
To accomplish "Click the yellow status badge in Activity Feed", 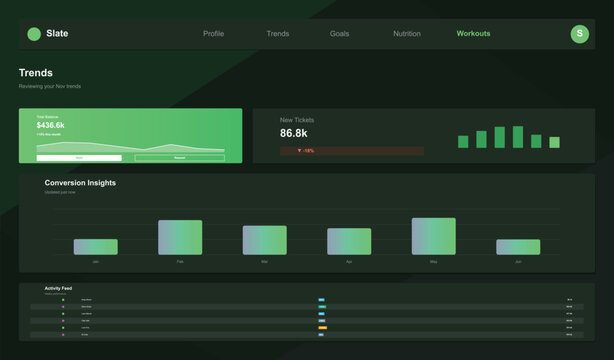I will [x=322, y=327].
